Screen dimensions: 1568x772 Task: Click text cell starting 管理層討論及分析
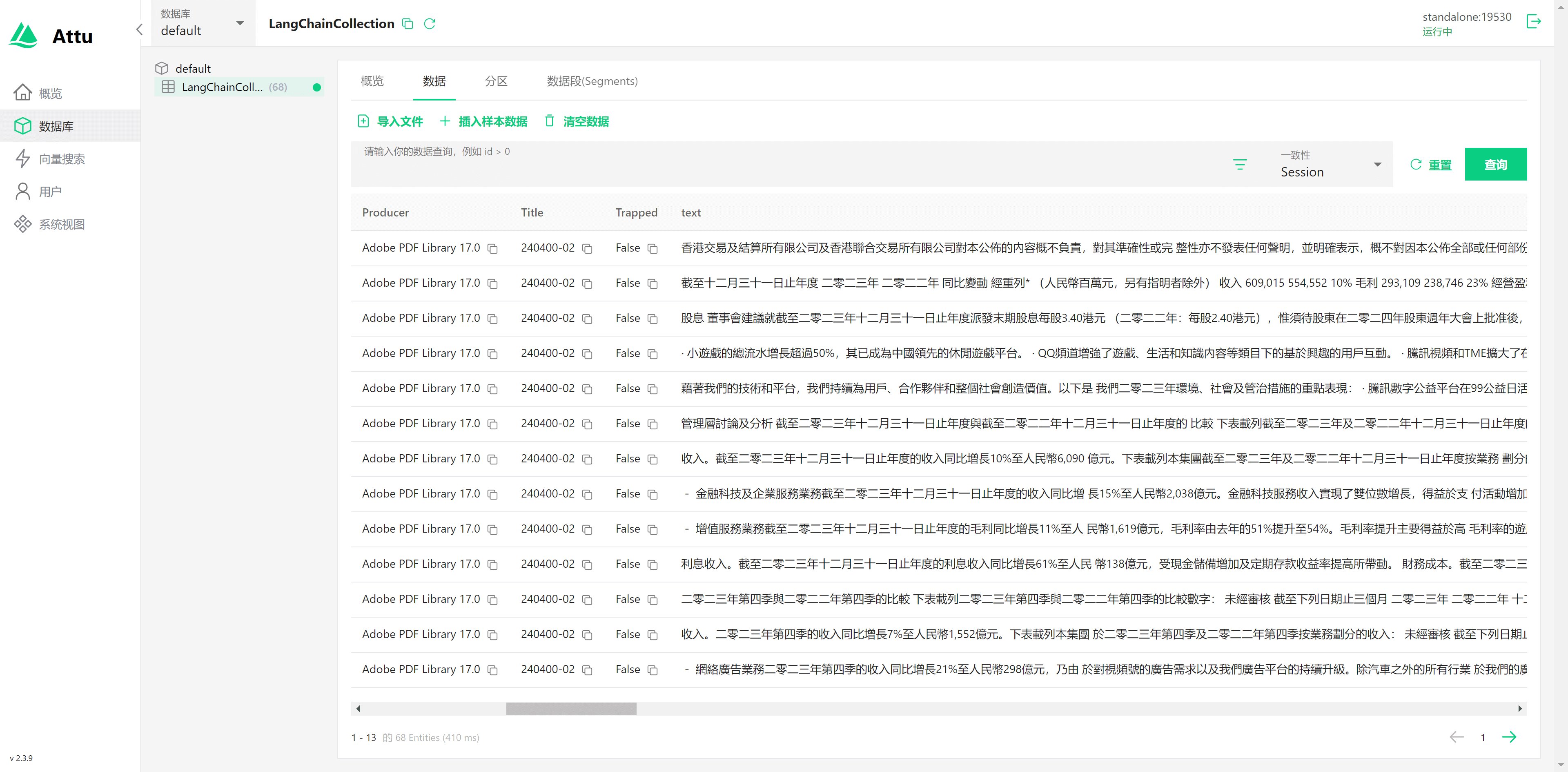(1103, 423)
